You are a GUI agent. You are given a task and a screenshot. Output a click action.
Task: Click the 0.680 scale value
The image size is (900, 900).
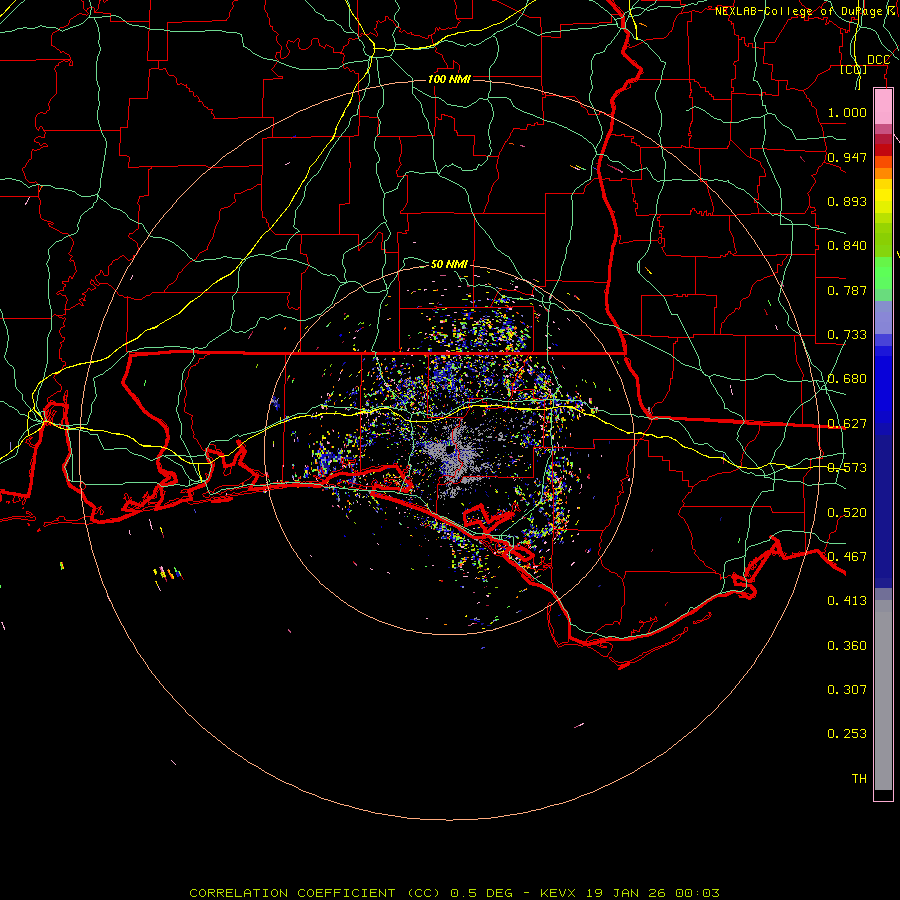point(847,379)
